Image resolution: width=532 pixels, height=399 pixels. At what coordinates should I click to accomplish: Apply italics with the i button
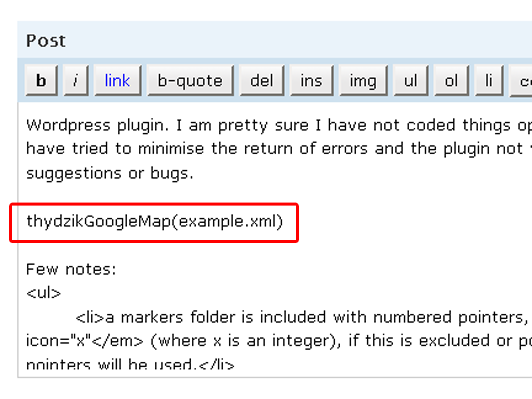pyautogui.click(x=76, y=80)
